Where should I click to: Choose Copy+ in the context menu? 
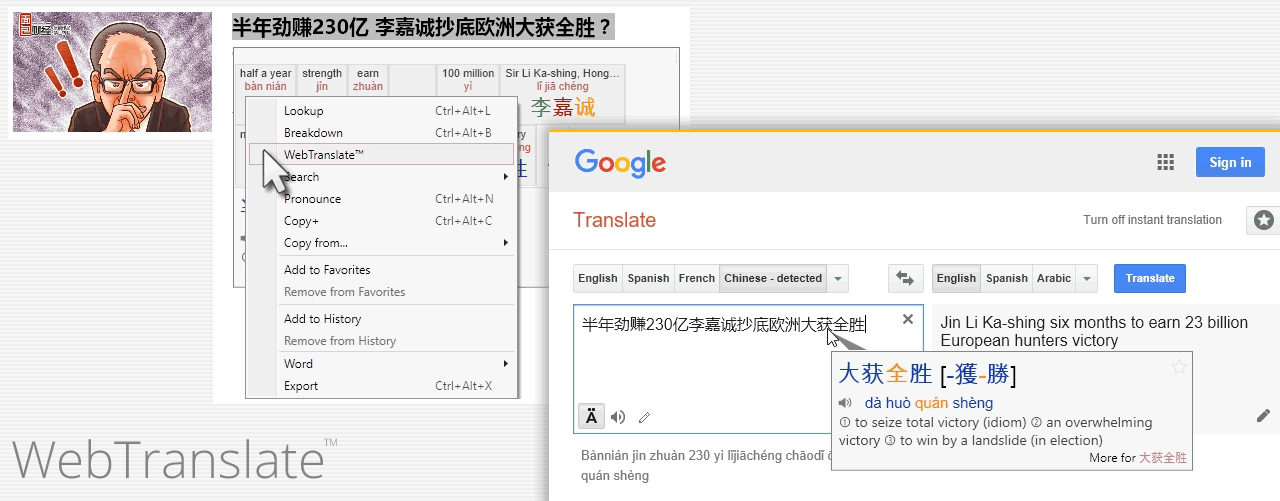[381, 221]
